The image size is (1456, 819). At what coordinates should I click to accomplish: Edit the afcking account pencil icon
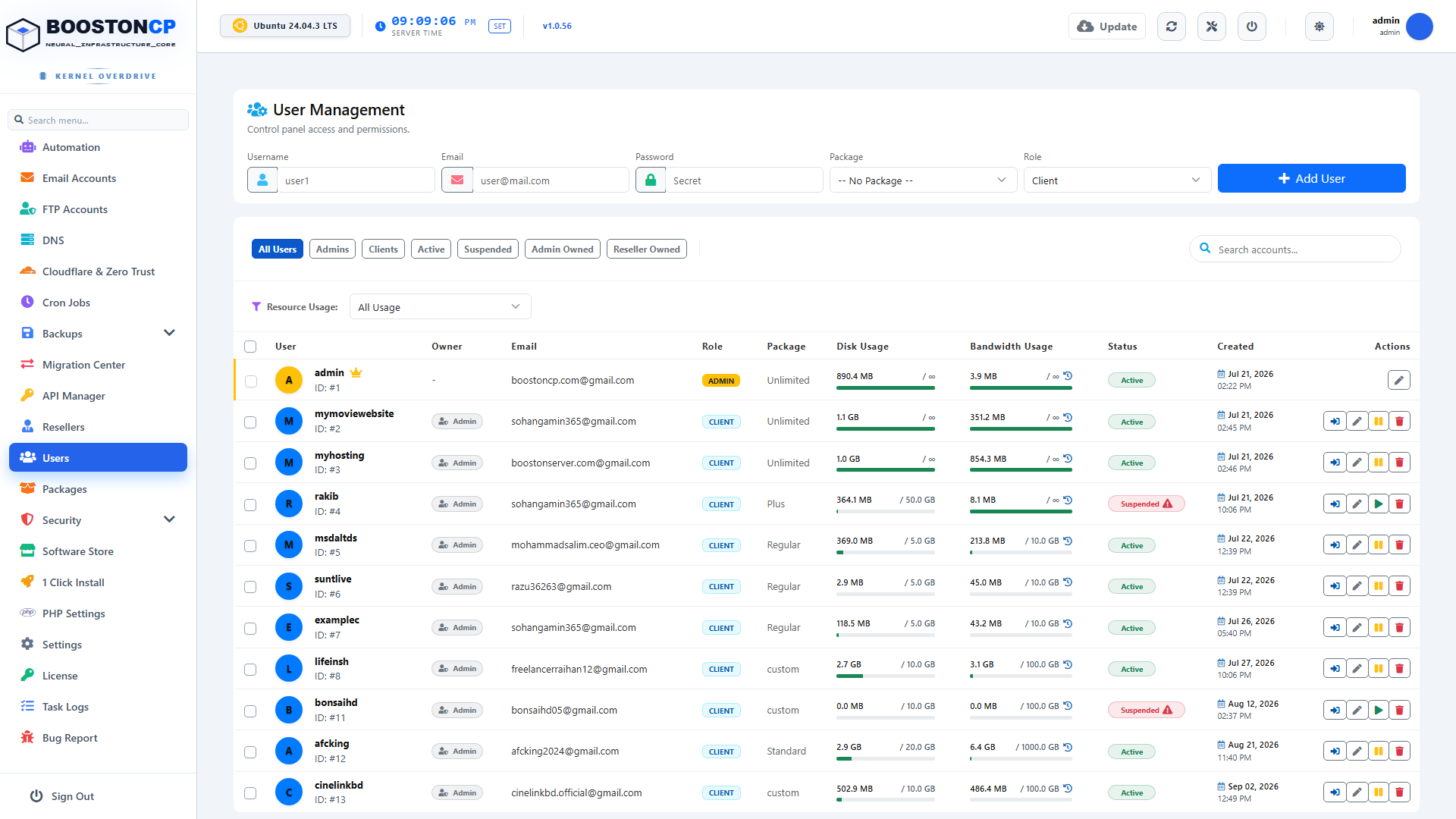(x=1357, y=752)
